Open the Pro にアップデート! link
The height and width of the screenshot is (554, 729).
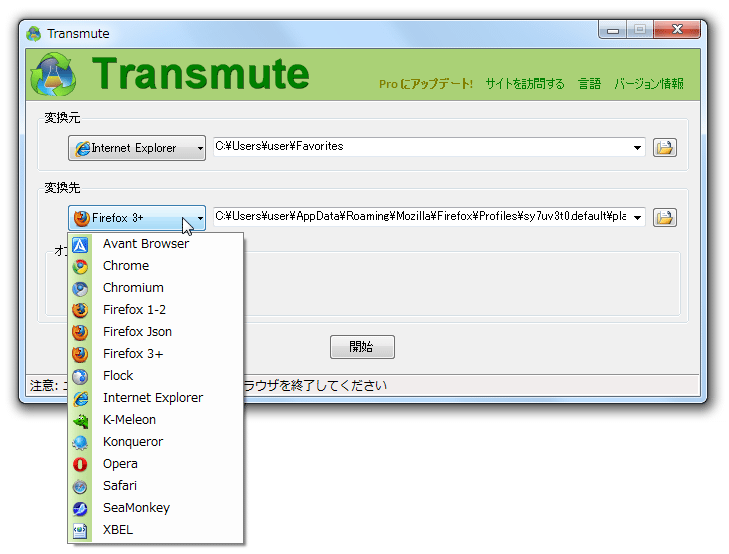pos(426,84)
